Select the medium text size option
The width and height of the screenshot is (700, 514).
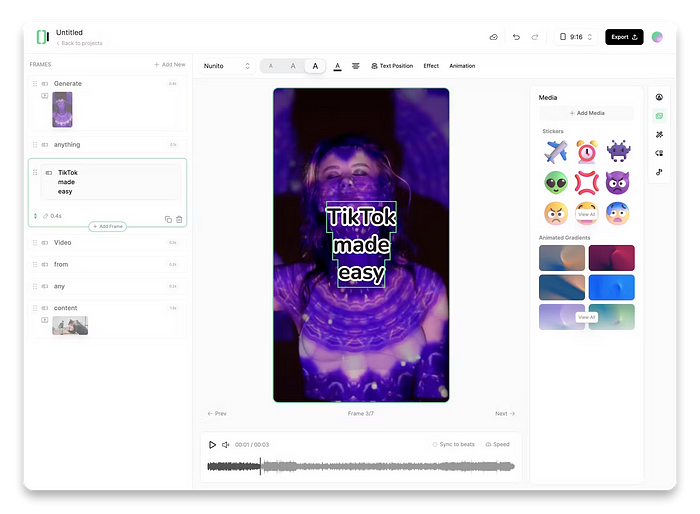[293, 66]
